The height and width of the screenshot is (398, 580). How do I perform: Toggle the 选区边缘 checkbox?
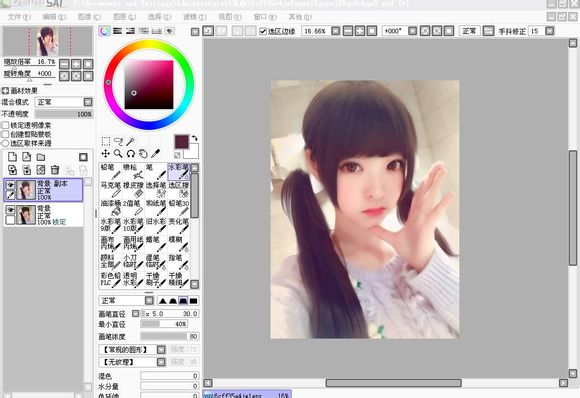click(x=263, y=31)
